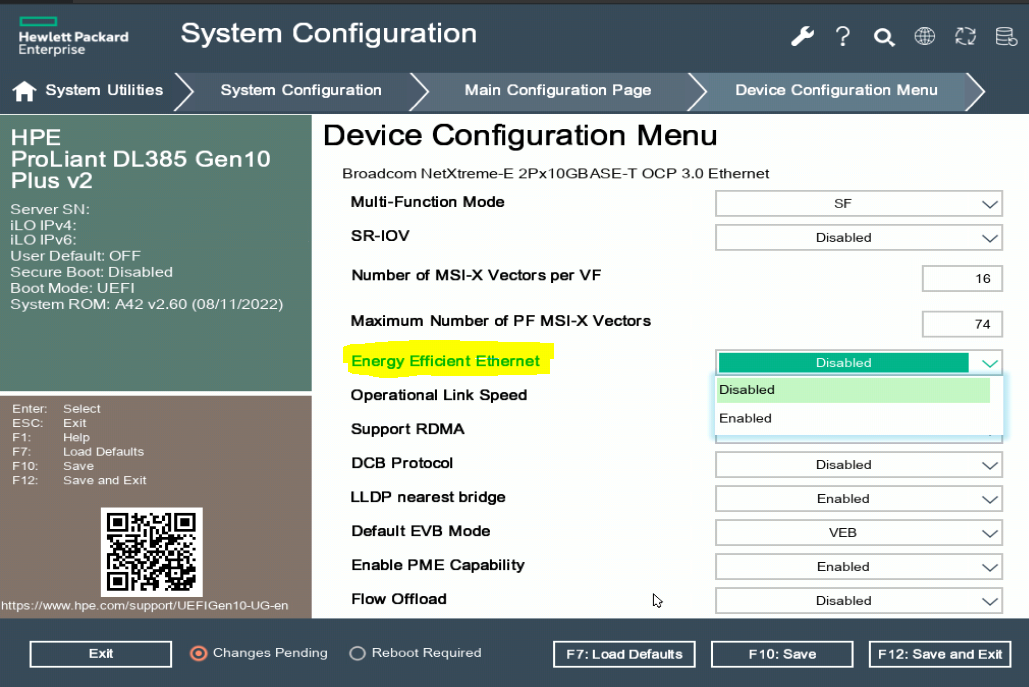This screenshot has height=687, width=1029.
Task: Select the globe language icon
Action: 924,36
